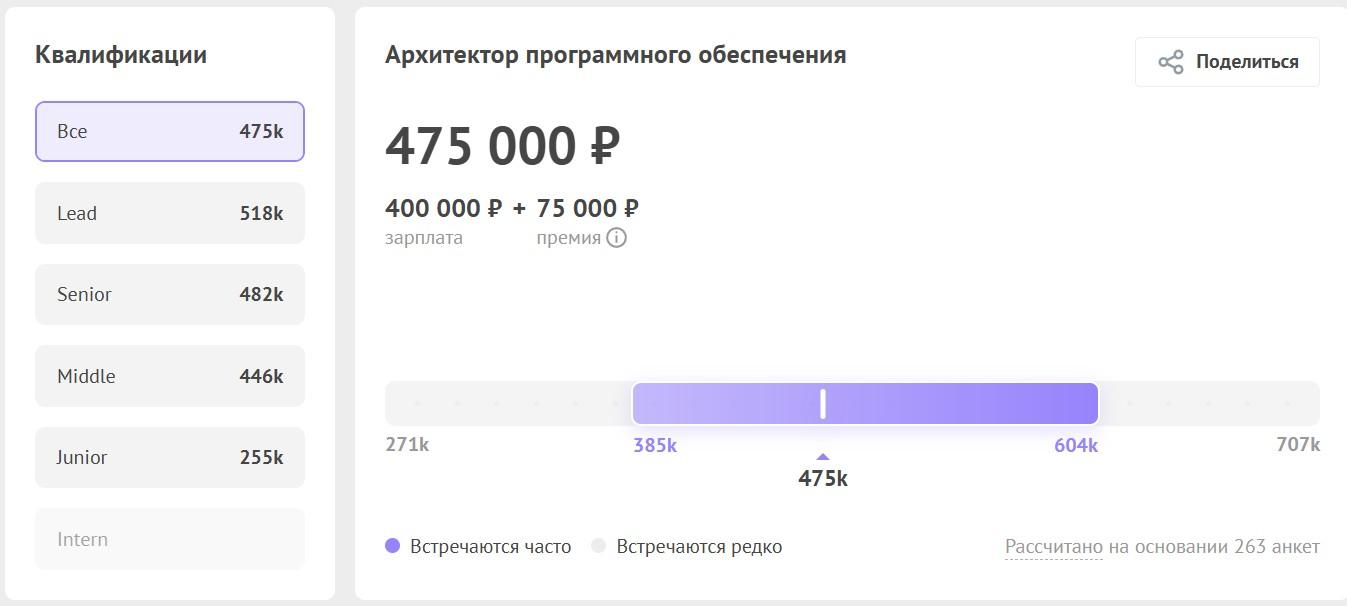1347x606 pixels.
Task: Select the Все qualification filter
Action: 170,131
